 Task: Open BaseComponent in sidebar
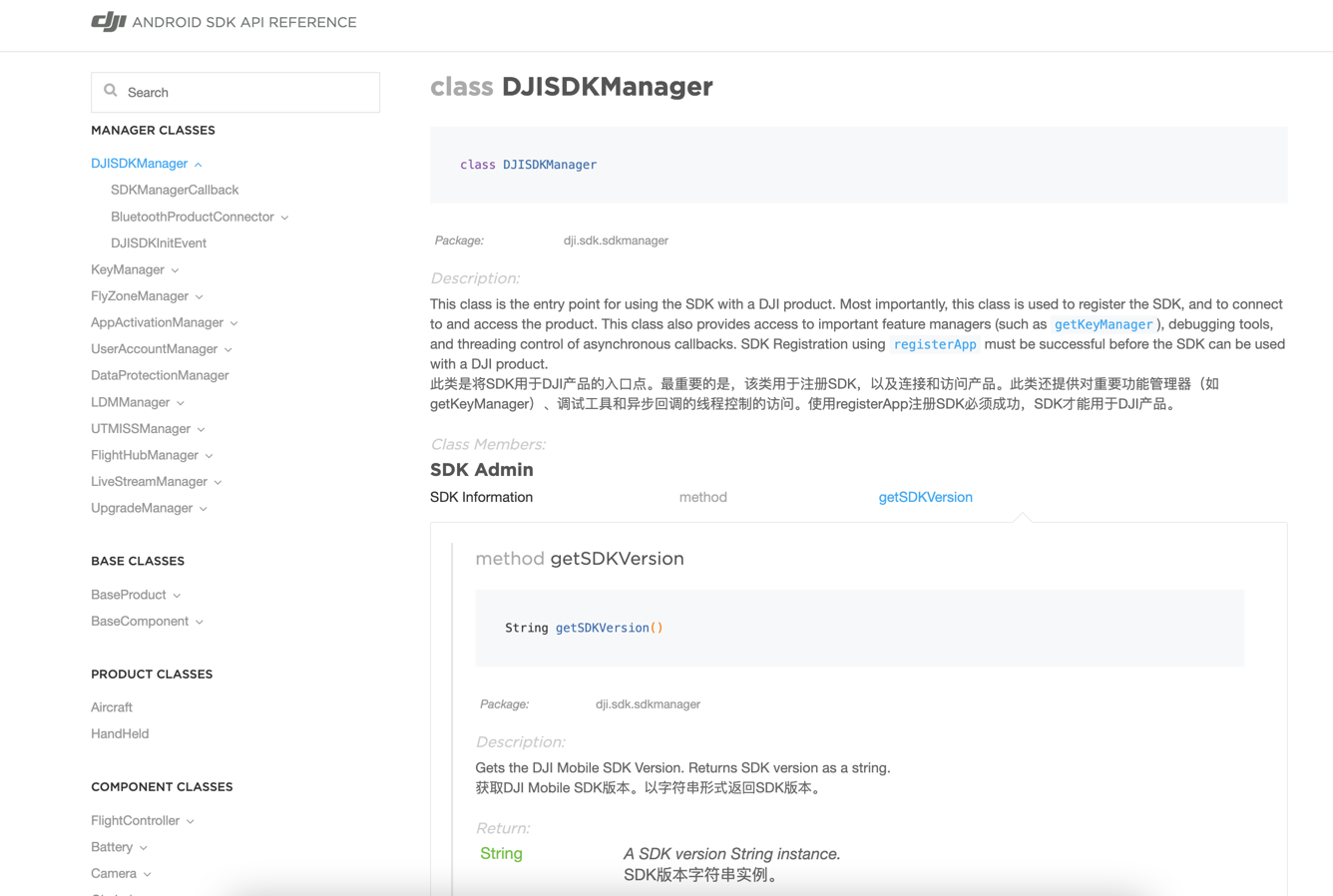tap(140, 621)
